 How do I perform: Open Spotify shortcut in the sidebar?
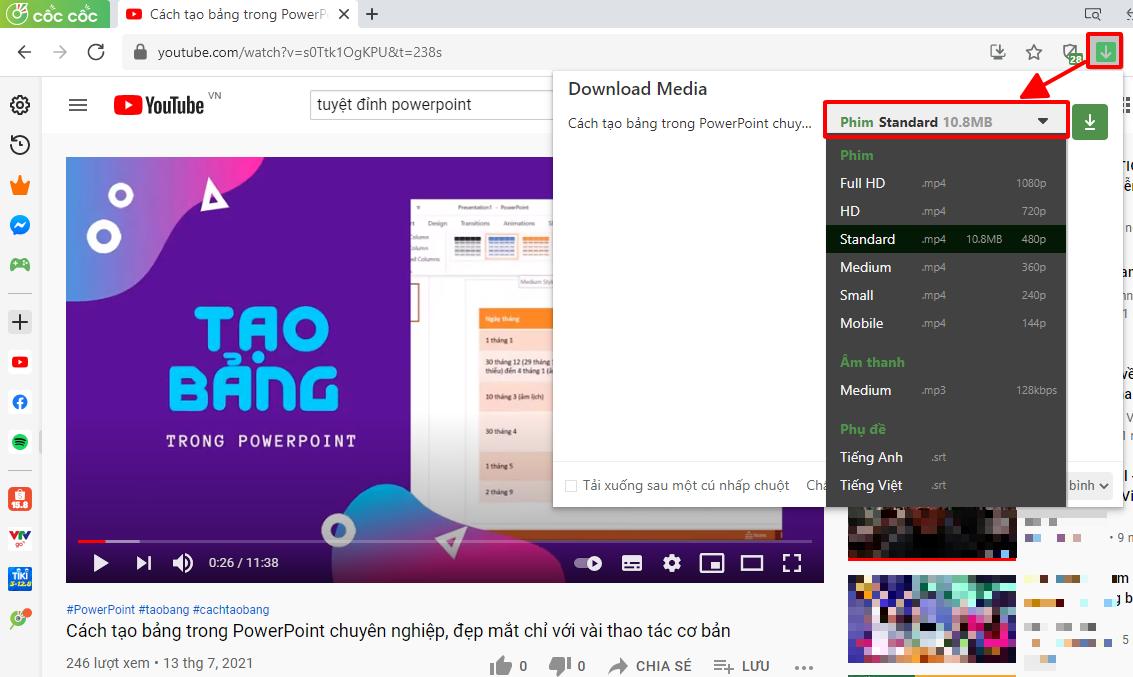click(x=20, y=441)
